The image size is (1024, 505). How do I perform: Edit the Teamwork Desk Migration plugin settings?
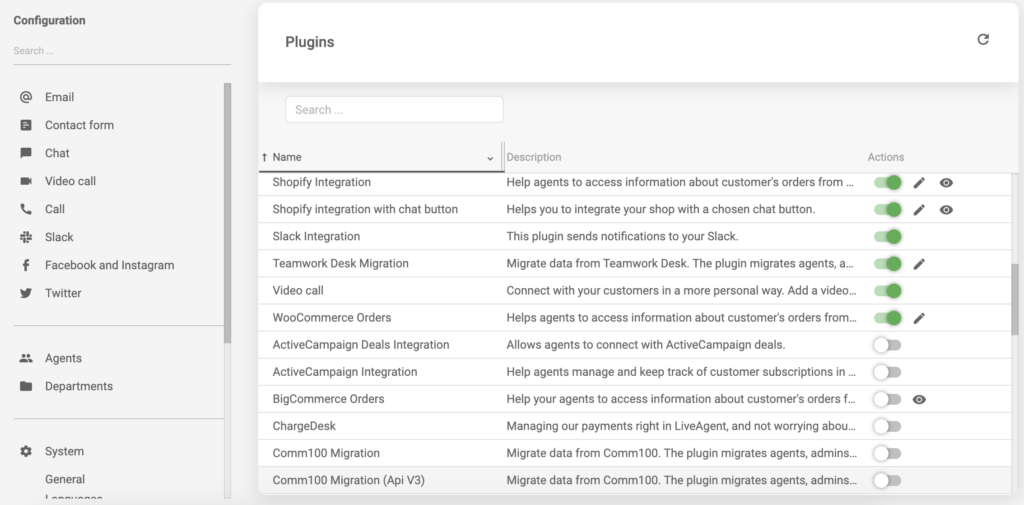919,264
